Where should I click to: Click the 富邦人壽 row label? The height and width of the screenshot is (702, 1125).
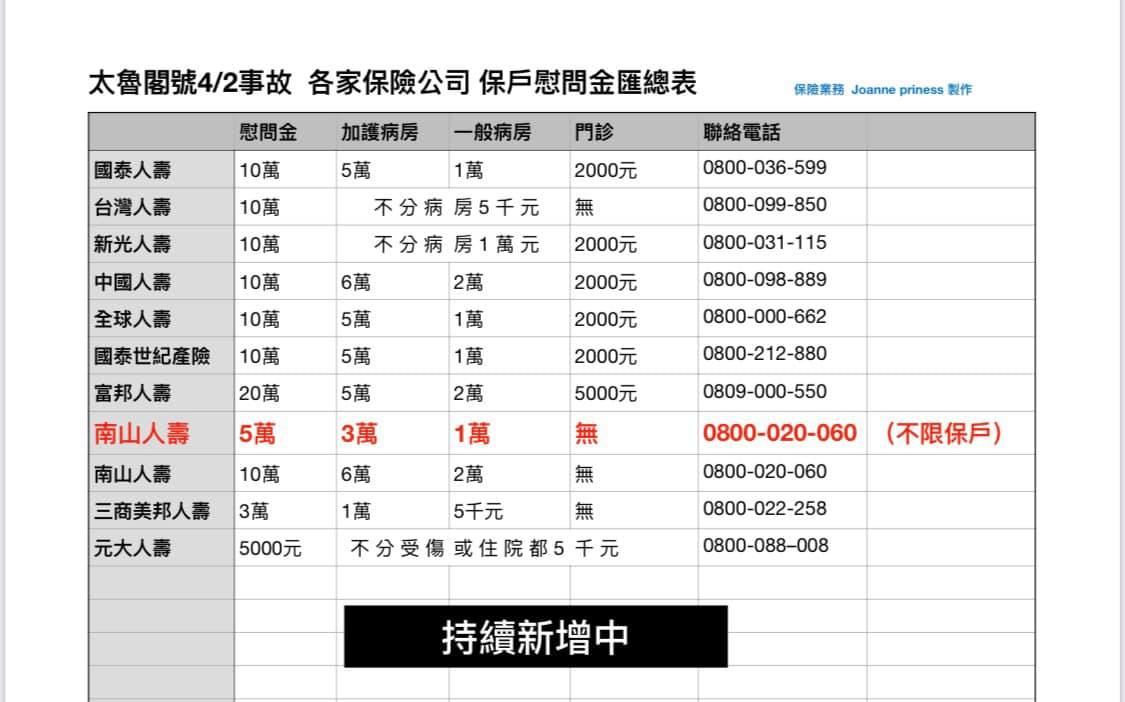click(x=133, y=393)
